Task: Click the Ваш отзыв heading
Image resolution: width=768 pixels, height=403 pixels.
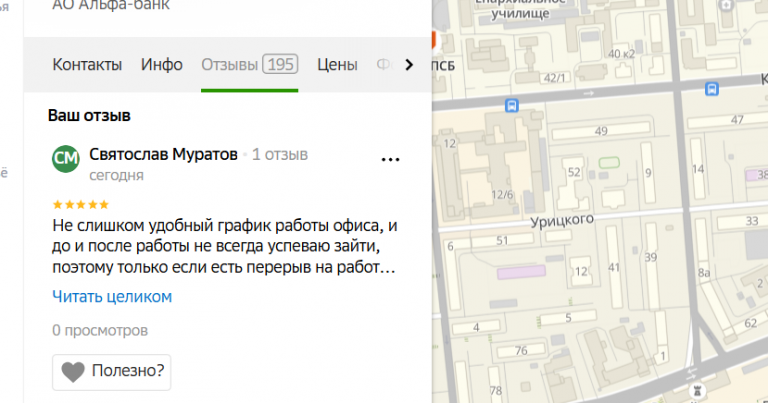Action: pos(89,116)
